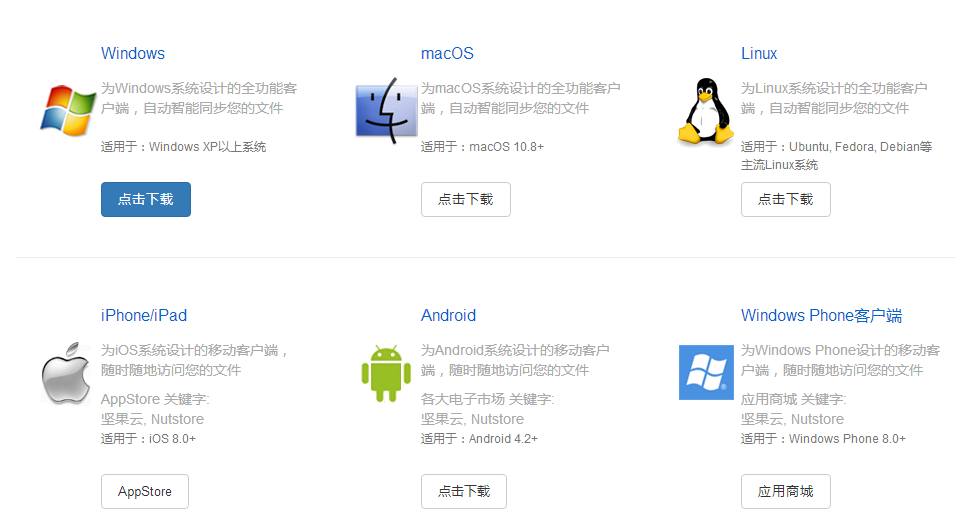The image size is (966, 527).
Task: Click the green Android robot icon
Action: pyautogui.click(x=386, y=374)
